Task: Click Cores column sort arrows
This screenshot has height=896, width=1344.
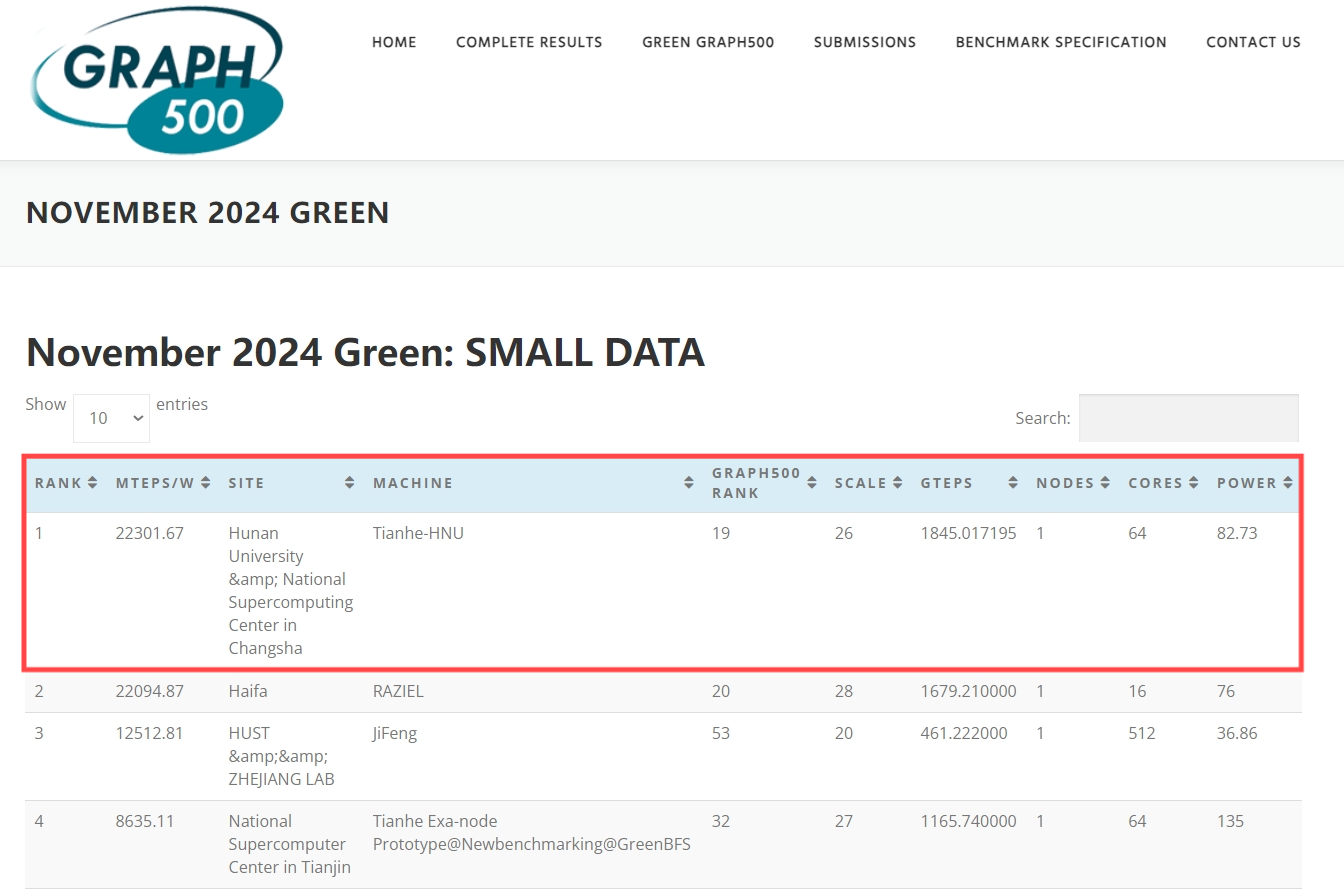Action: (x=1194, y=483)
